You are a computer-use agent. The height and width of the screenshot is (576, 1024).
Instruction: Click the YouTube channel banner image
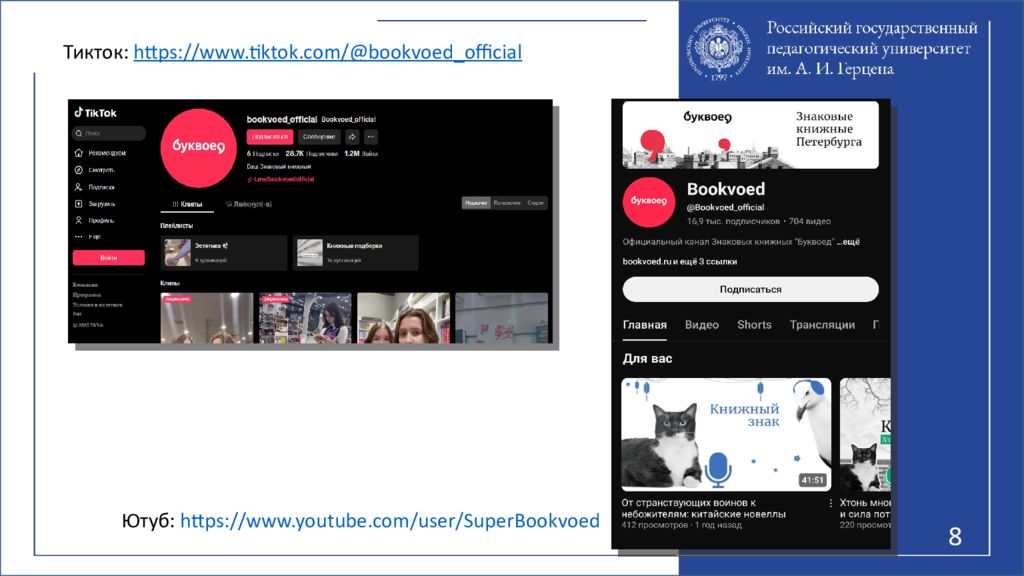(x=750, y=135)
